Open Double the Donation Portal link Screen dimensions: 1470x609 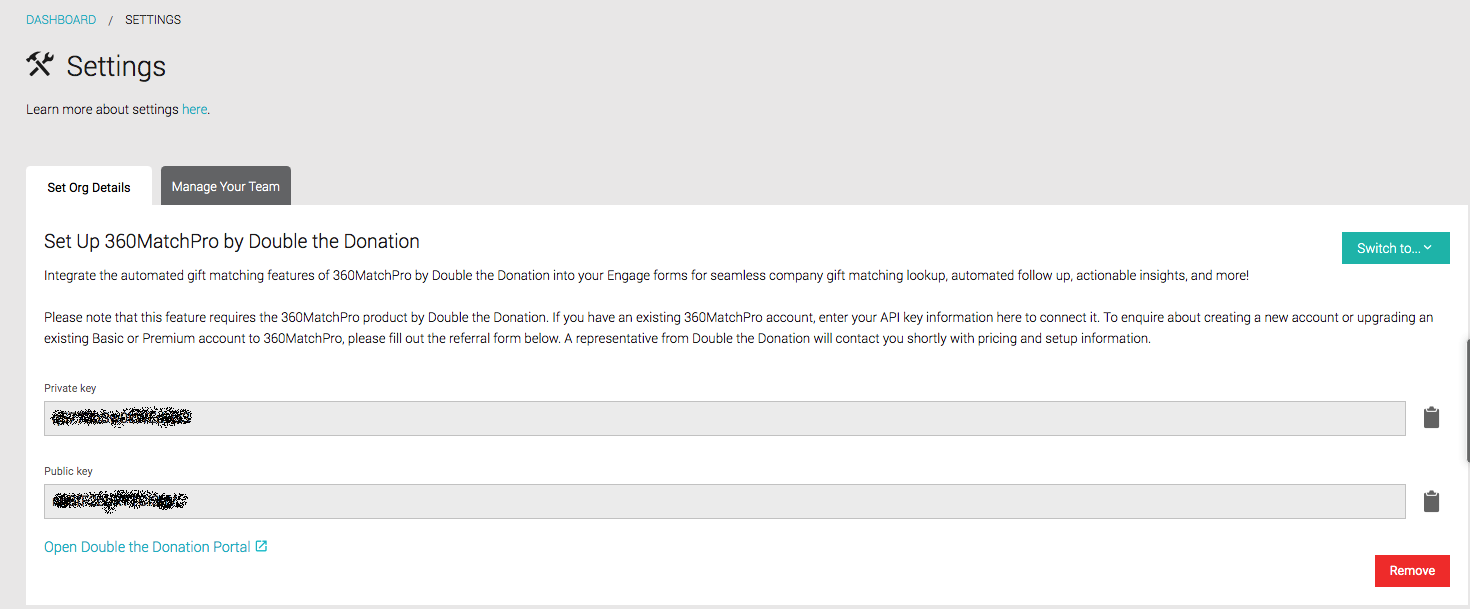(147, 547)
